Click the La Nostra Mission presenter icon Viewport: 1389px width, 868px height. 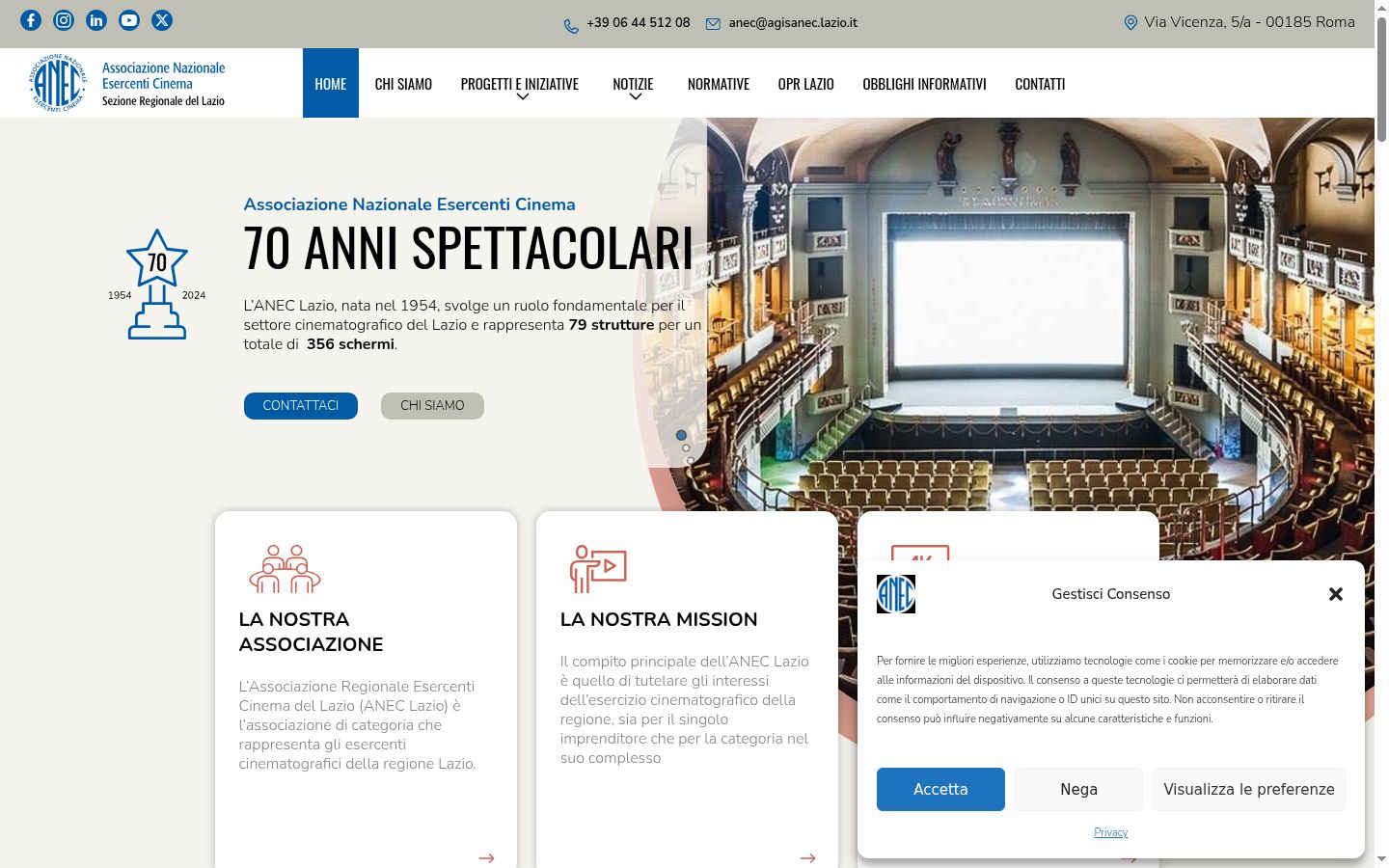tap(598, 569)
